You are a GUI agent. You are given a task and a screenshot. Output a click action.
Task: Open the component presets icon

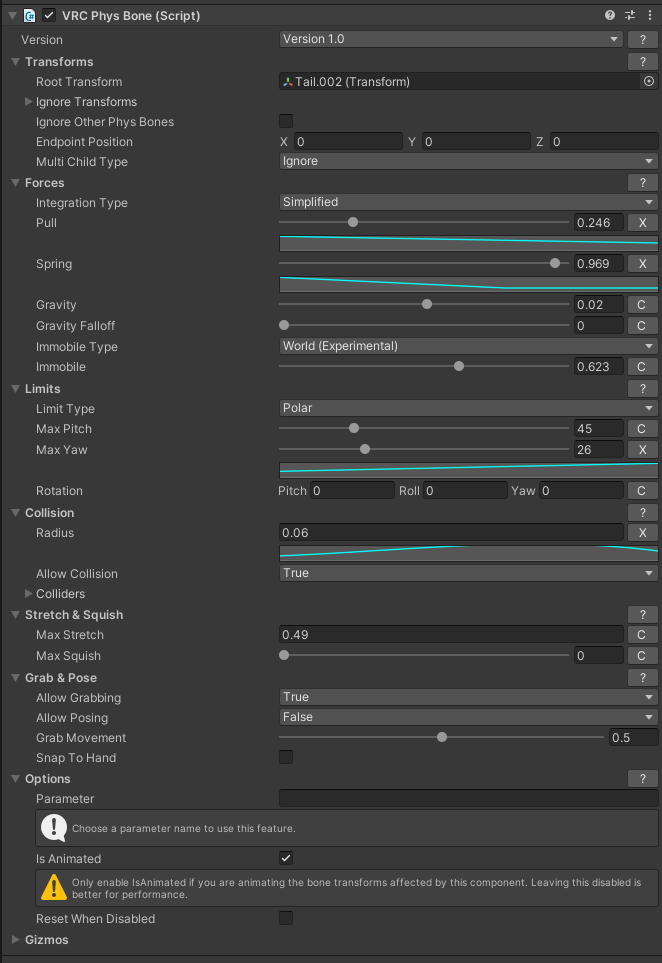(629, 15)
